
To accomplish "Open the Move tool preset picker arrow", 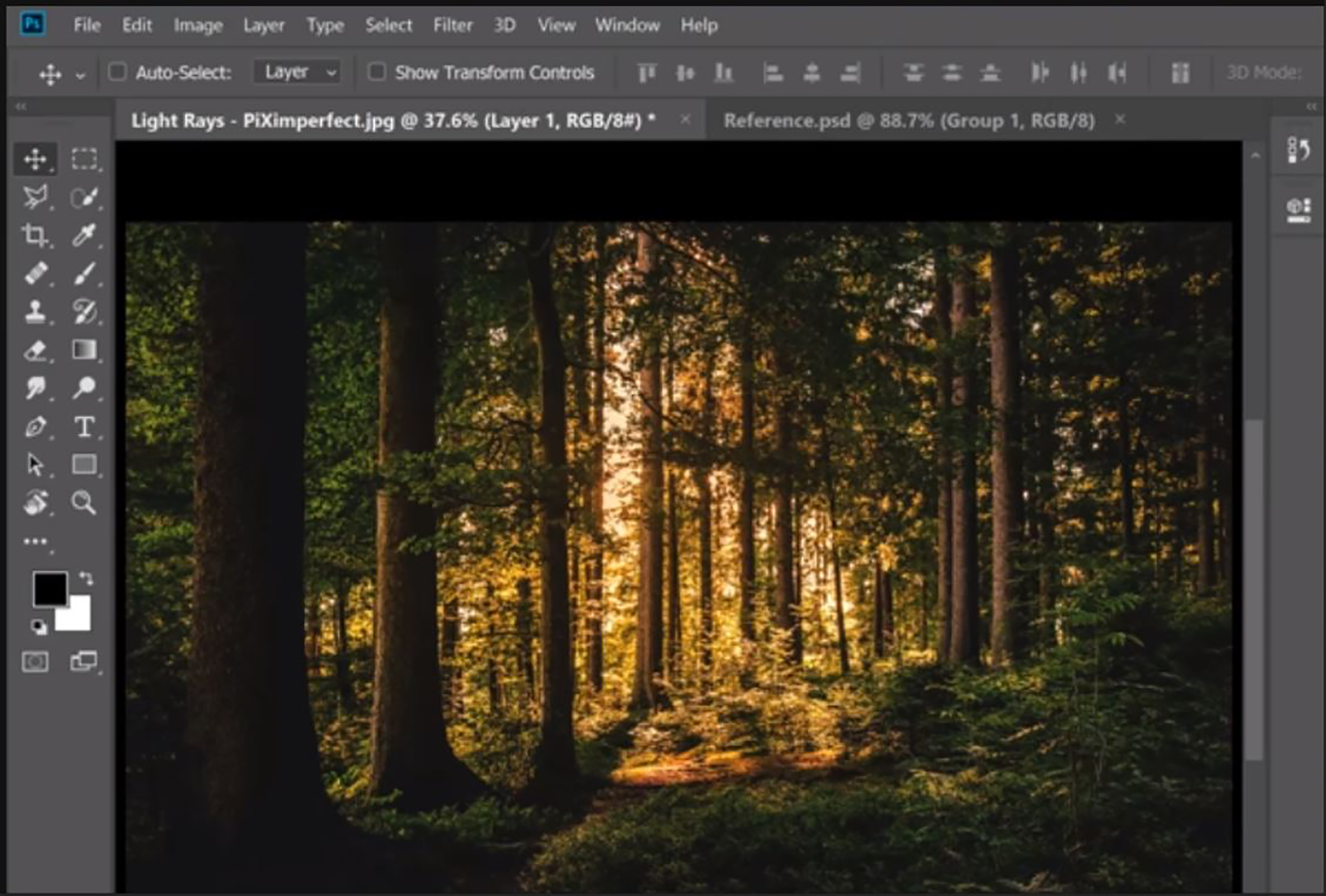I will (80, 75).
